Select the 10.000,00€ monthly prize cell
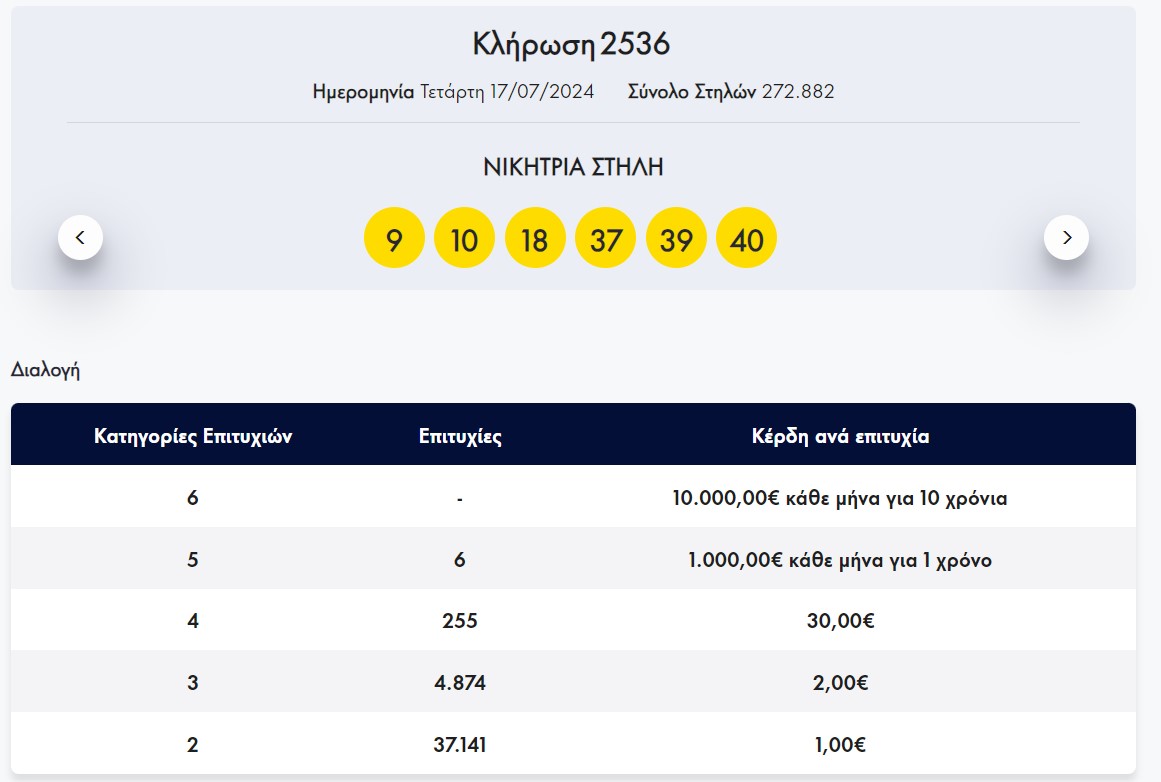 pyautogui.click(x=840, y=498)
